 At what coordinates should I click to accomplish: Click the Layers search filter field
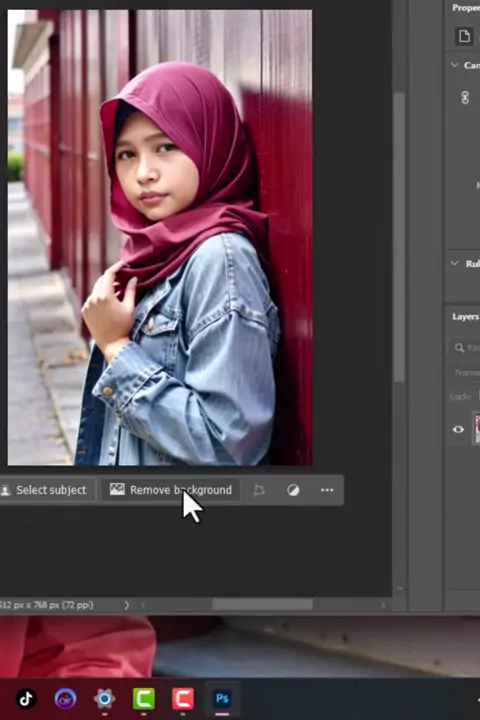tap(465, 348)
